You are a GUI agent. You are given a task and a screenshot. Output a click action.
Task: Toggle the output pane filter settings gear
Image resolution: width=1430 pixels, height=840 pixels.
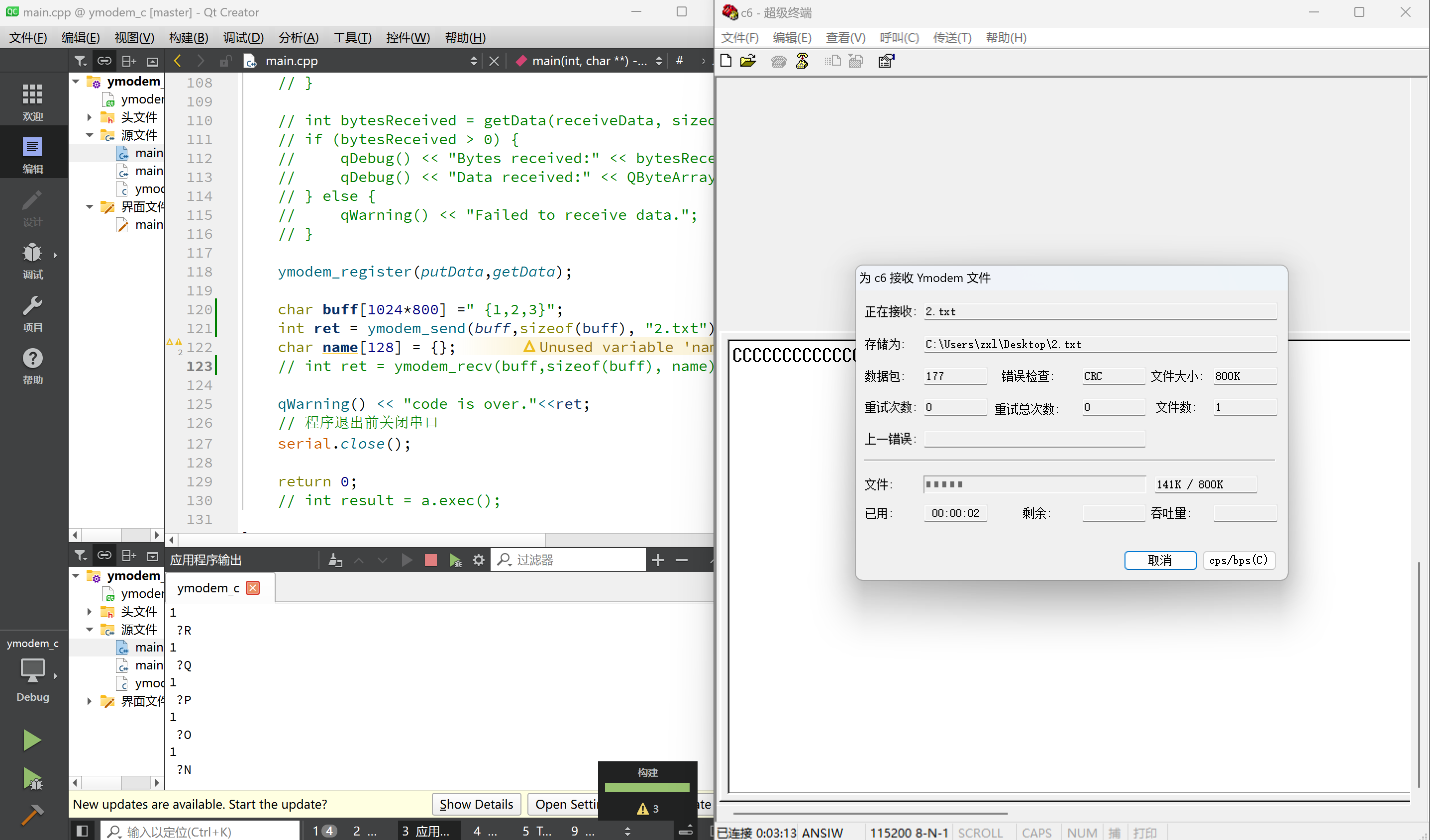click(x=478, y=560)
